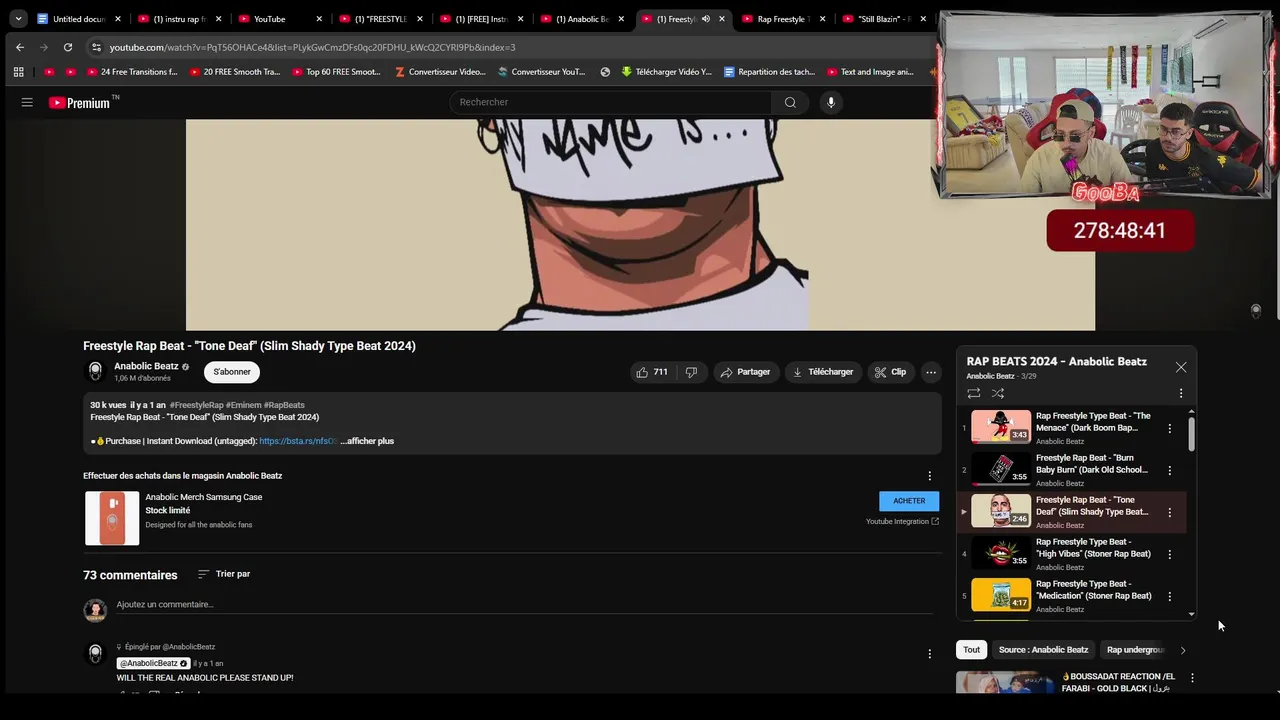Switch to Untitled document tab
Image resolution: width=1280 pixels, height=720 pixels.
coord(78,19)
